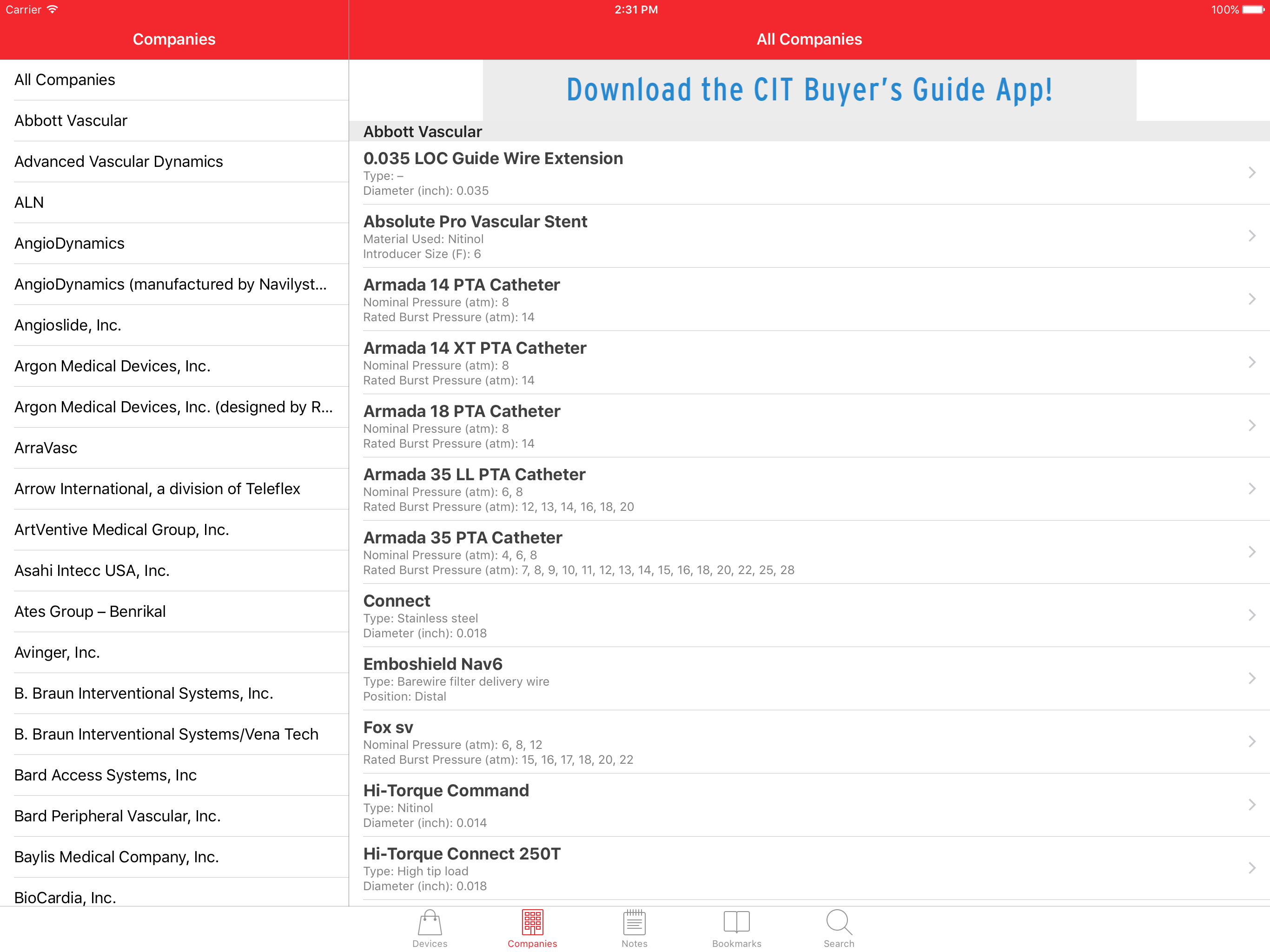
Task: Tap the battery indicator in status bar
Action: click(1253, 10)
